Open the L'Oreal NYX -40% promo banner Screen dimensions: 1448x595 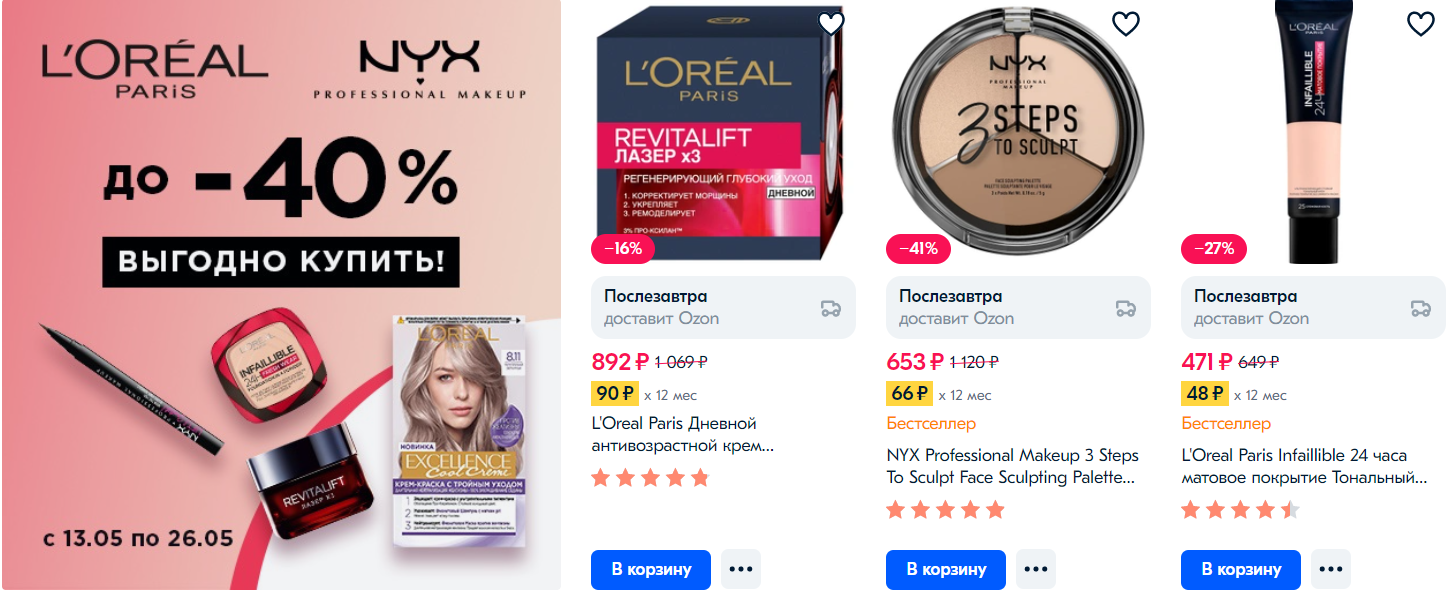point(281,295)
